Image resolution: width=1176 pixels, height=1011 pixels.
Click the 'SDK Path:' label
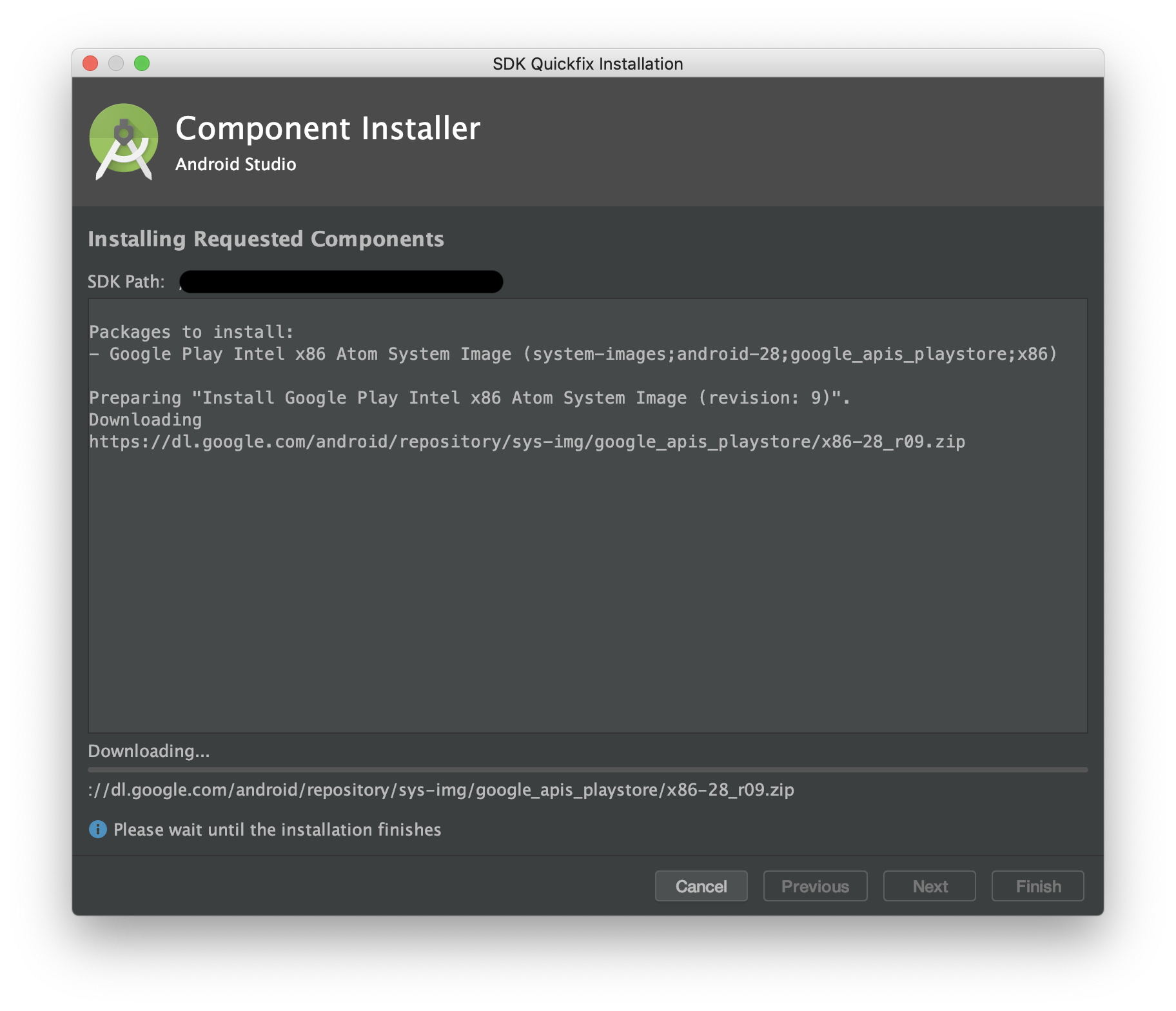(x=126, y=282)
